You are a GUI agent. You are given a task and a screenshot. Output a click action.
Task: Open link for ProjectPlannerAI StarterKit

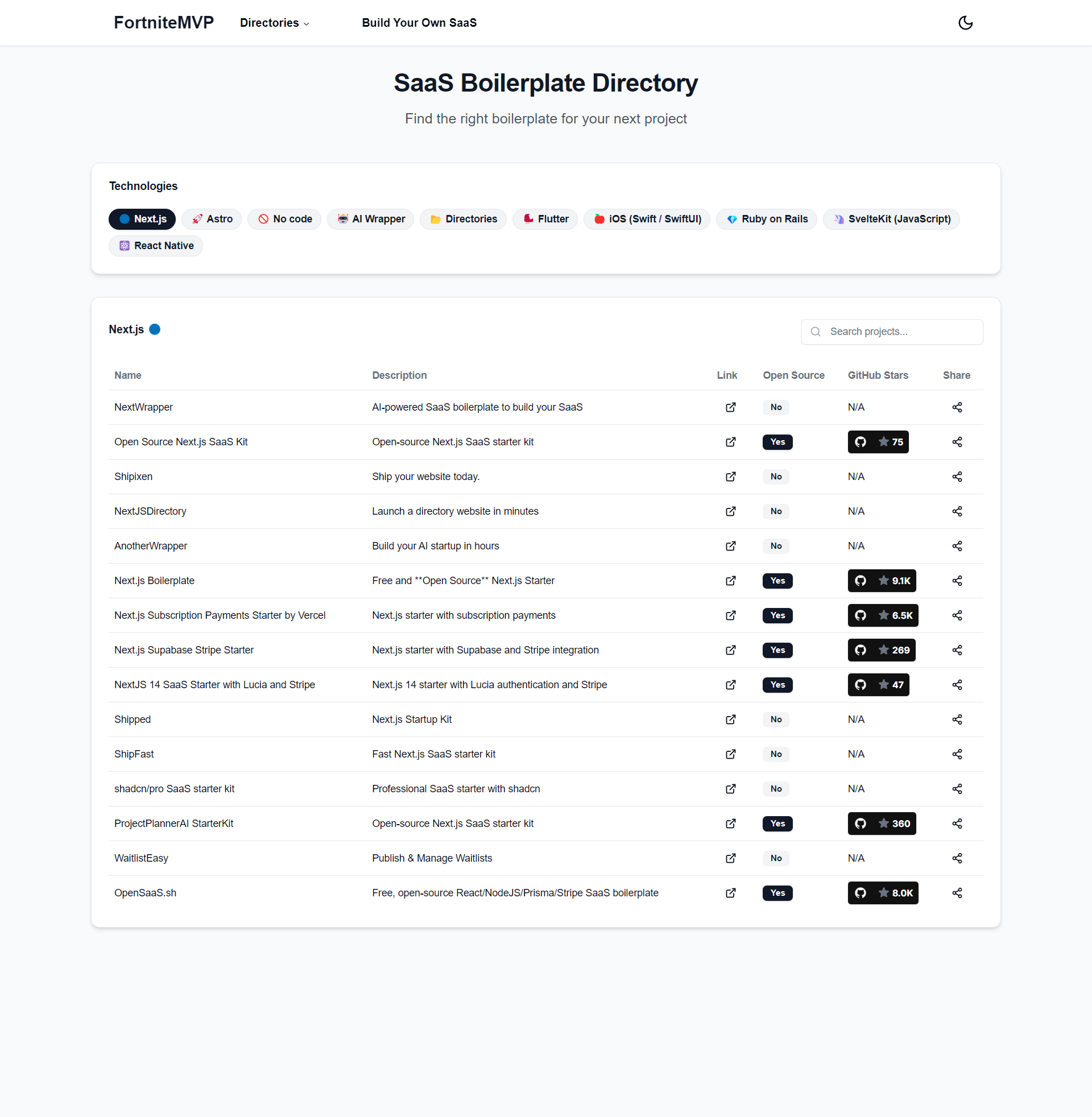(731, 824)
